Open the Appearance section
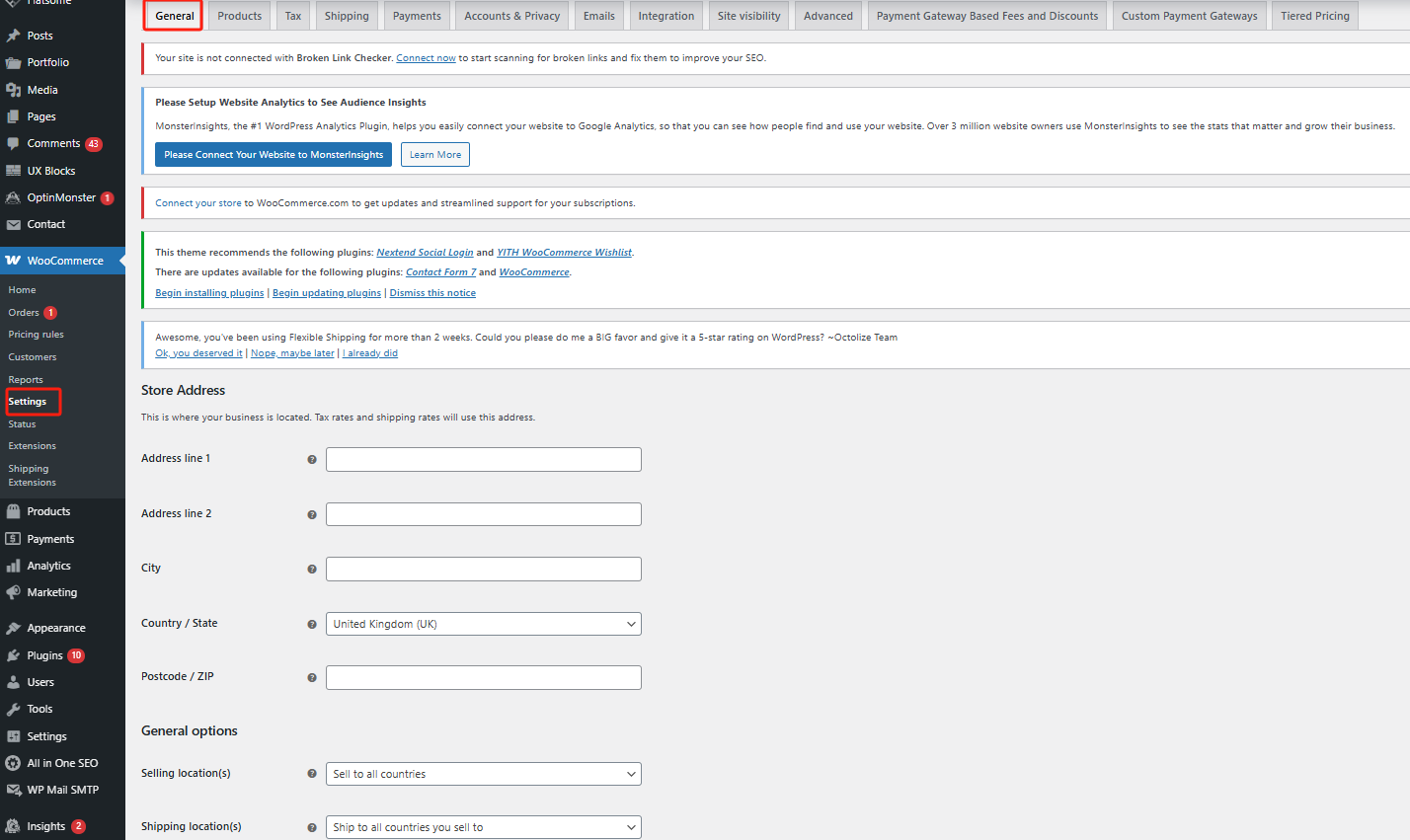The image size is (1410, 840). [54, 627]
